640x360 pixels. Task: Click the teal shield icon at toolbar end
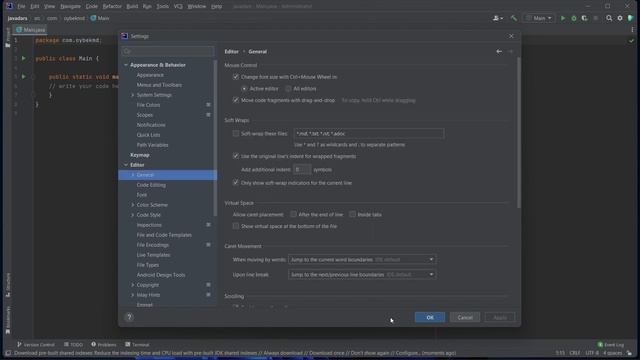(631, 18)
